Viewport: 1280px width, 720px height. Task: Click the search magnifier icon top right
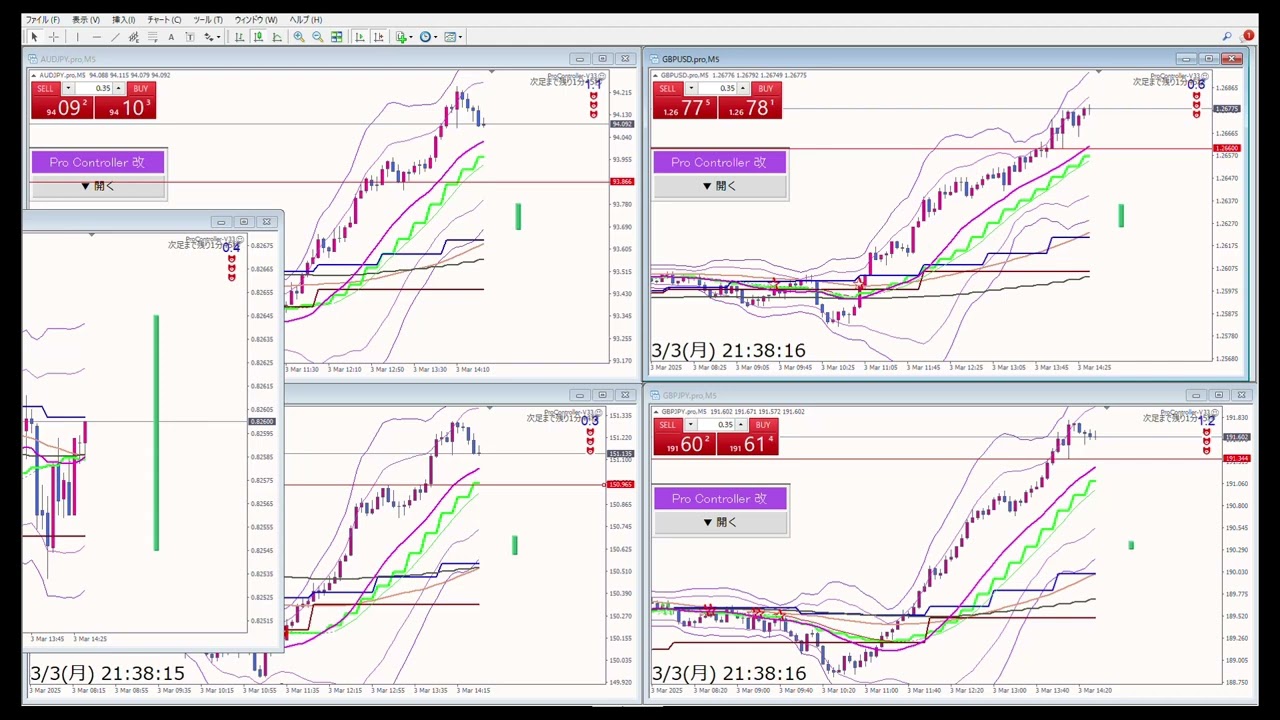pyautogui.click(x=1228, y=37)
